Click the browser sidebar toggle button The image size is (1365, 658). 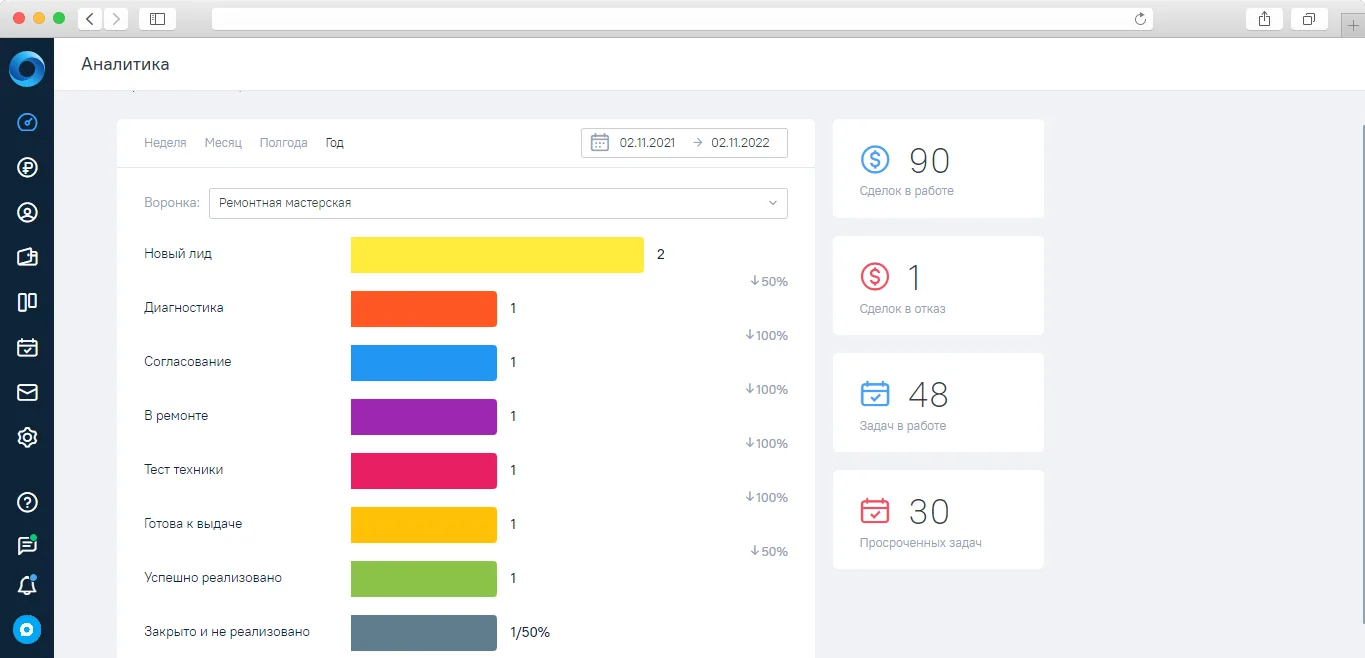point(157,18)
